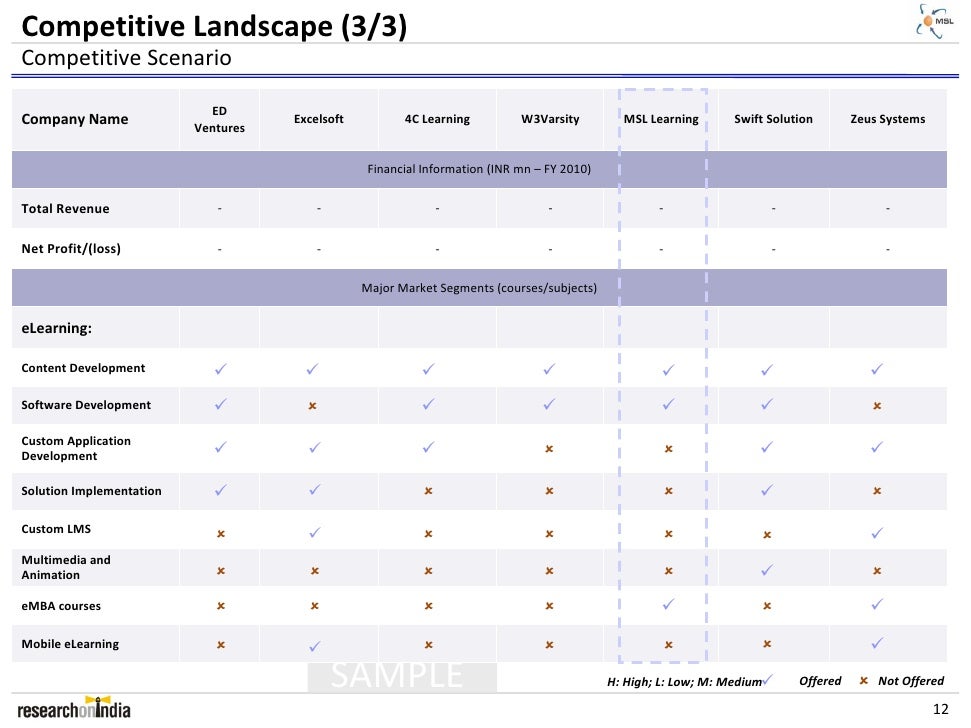Select the Zeus Systems column header

(x=887, y=119)
